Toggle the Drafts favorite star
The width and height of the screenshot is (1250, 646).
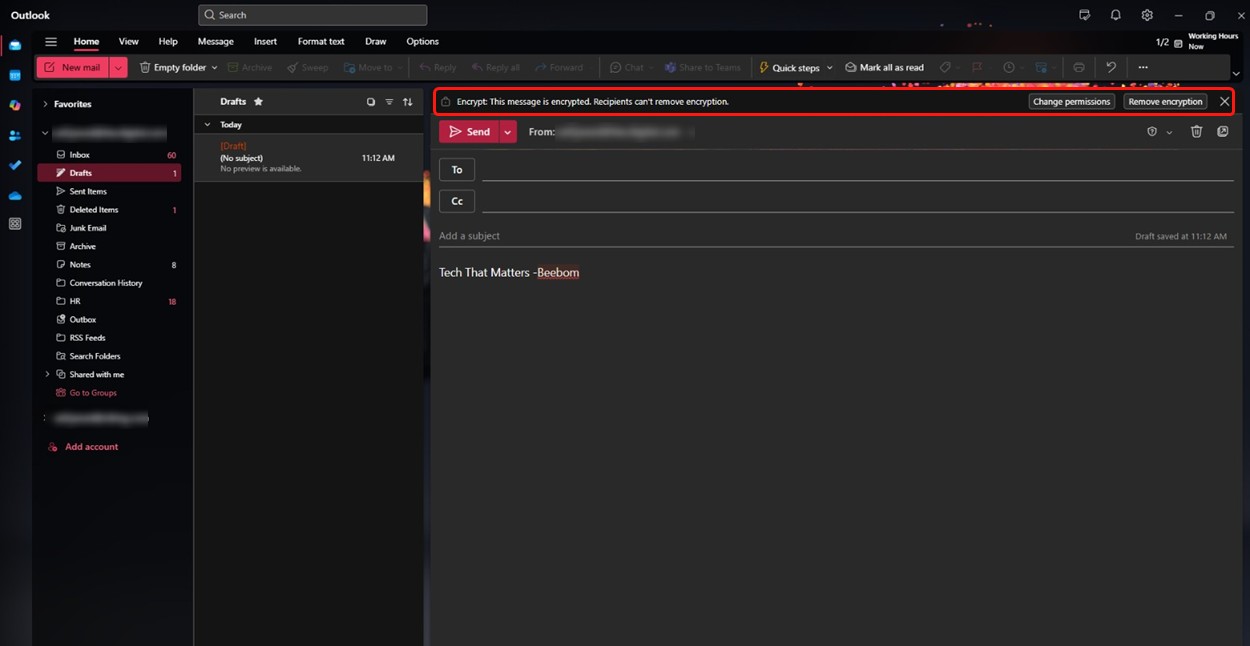tap(258, 102)
